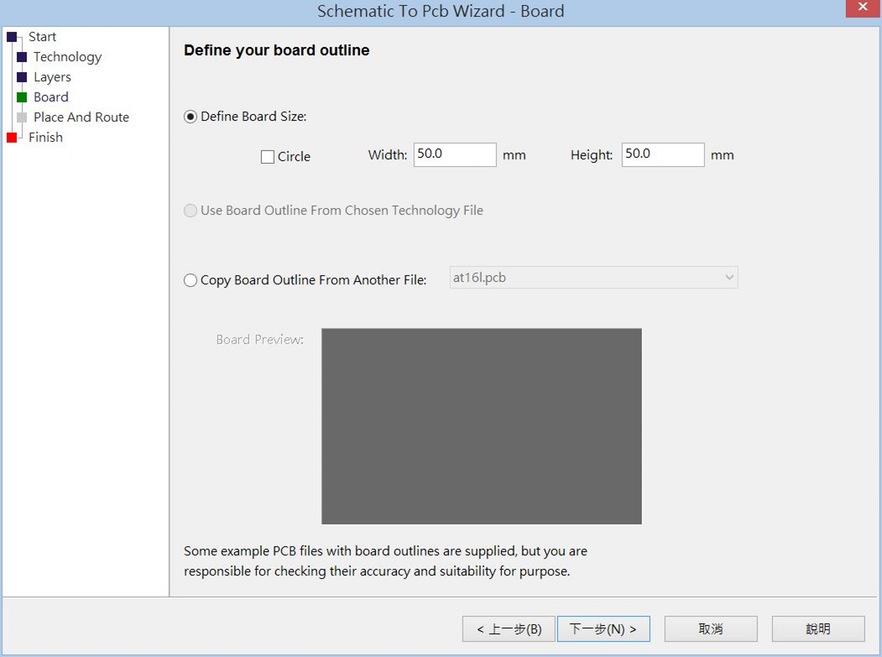Click the Technology step square icon
The image size is (882, 657).
[22, 57]
